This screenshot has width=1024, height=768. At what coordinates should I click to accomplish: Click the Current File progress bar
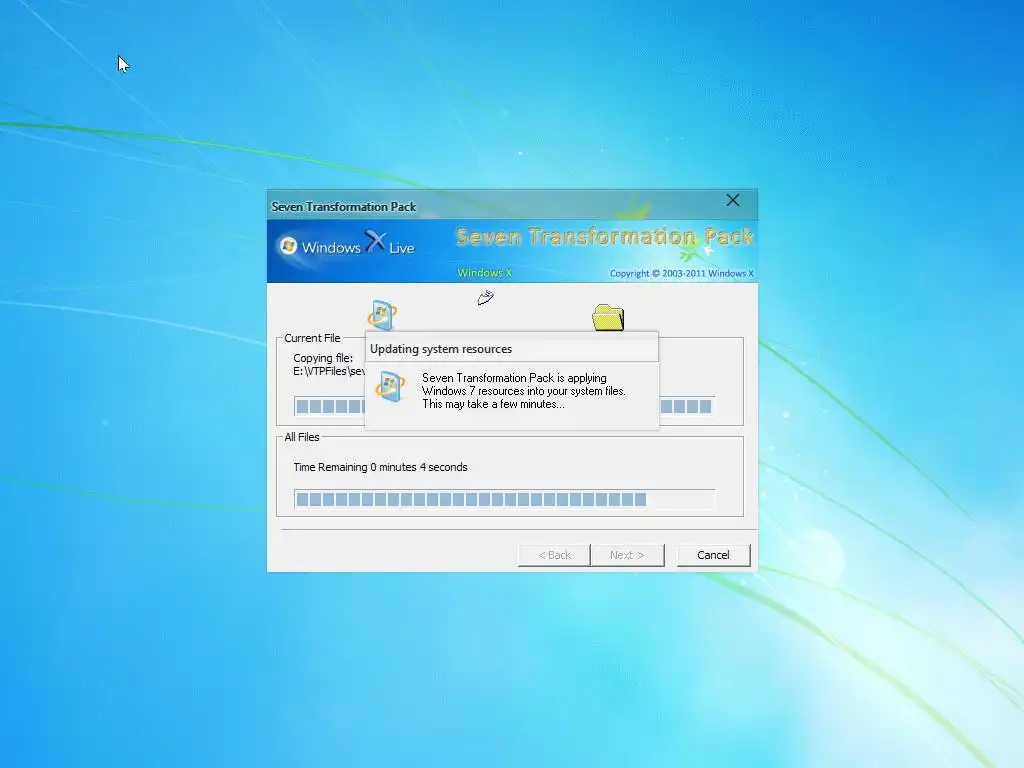coord(504,406)
